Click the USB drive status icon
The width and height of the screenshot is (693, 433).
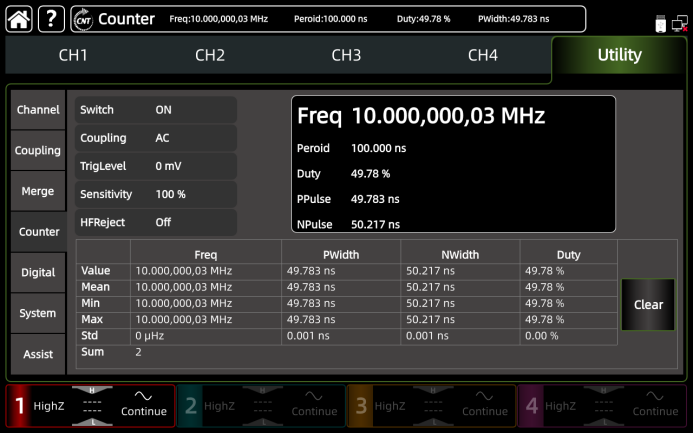coord(660,23)
